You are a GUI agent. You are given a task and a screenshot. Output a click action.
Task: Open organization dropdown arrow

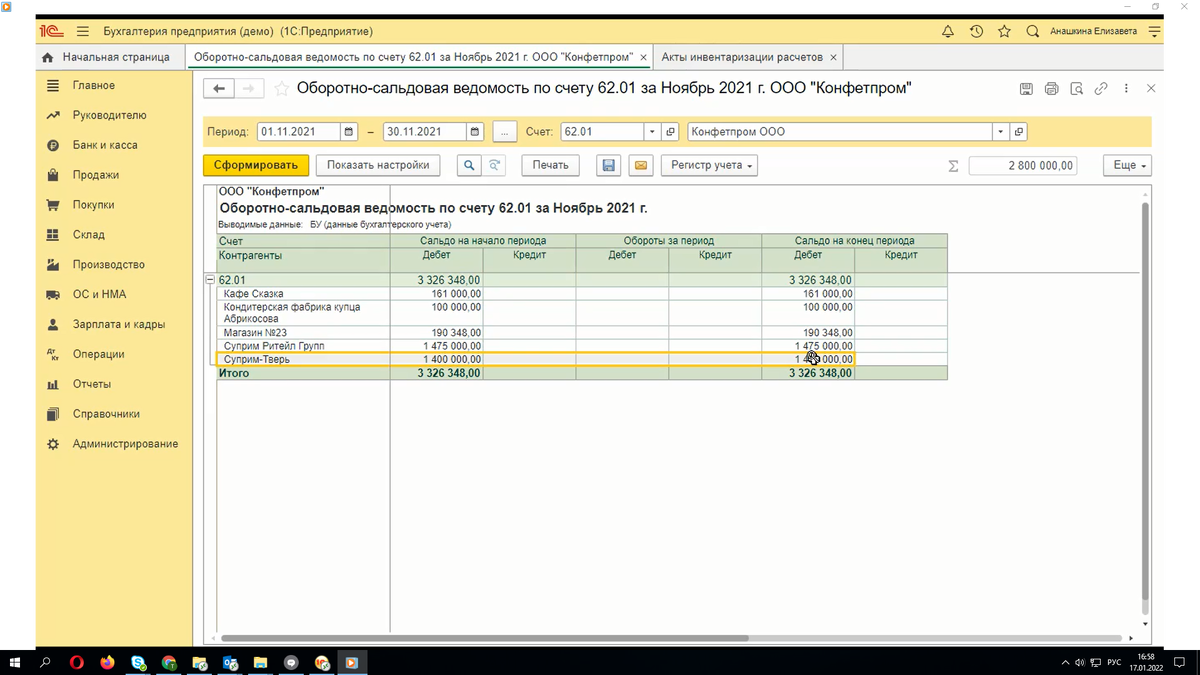pyautogui.click(x=1001, y=132)
